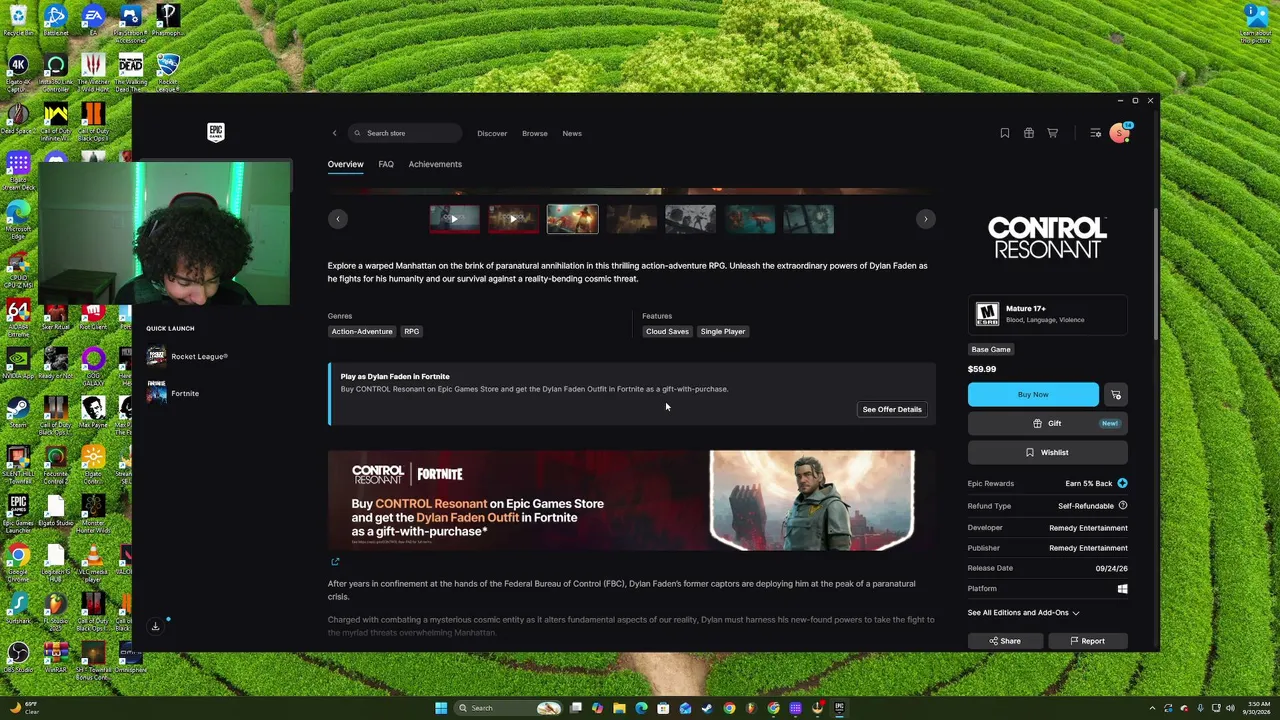Open the News page
This screenshot has width=1280, height=720.
click(x=572, y=133)
